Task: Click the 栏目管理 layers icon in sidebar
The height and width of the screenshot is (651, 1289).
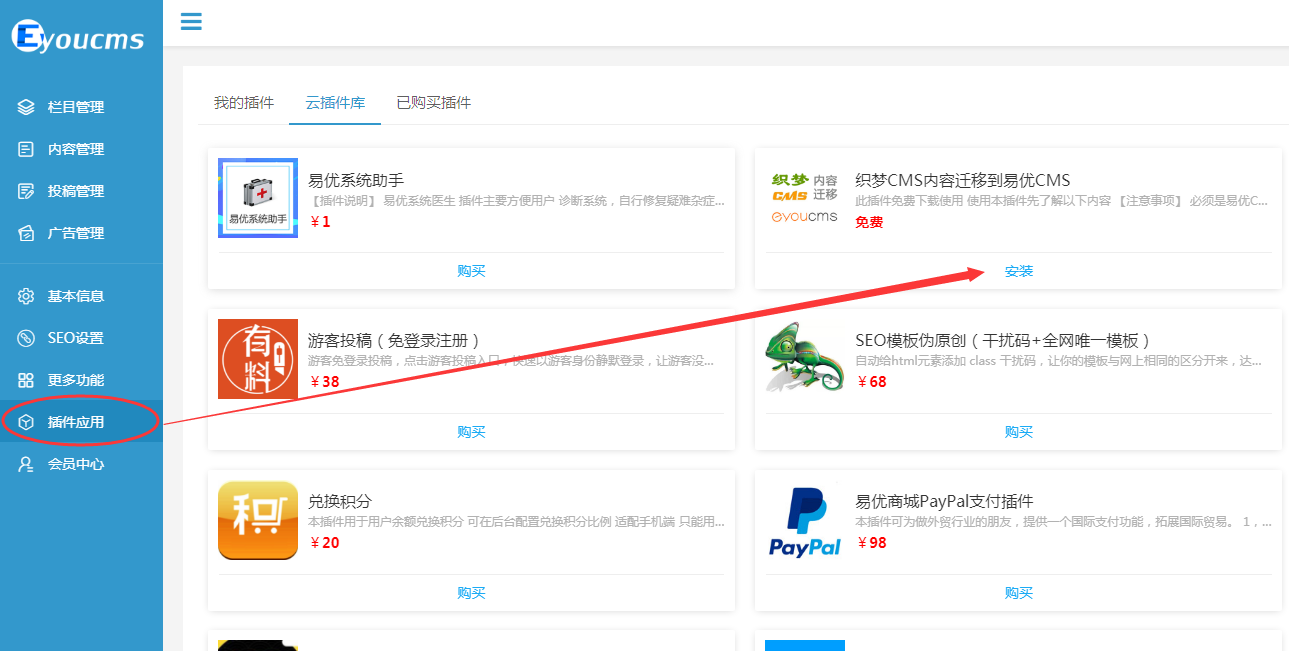Action: coord(26,107)
